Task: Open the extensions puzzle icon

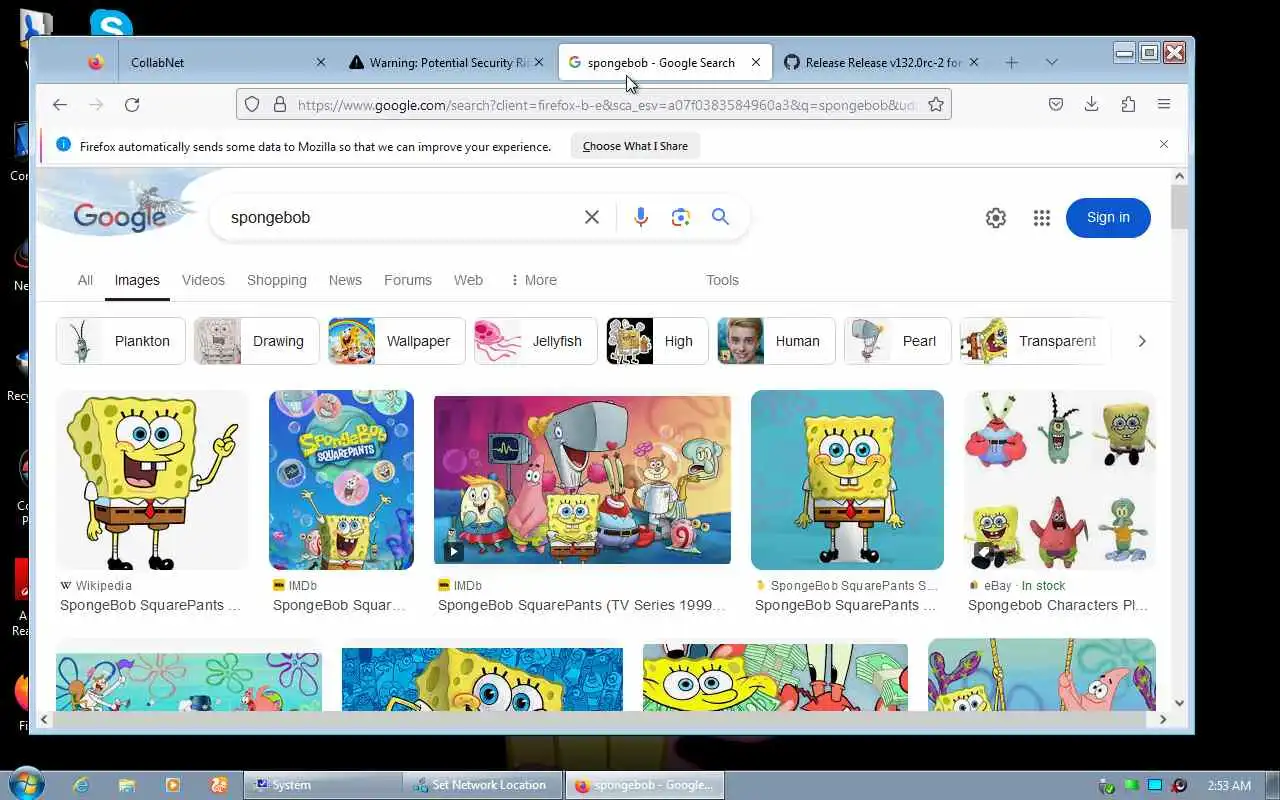Action: click(1128, 104)
